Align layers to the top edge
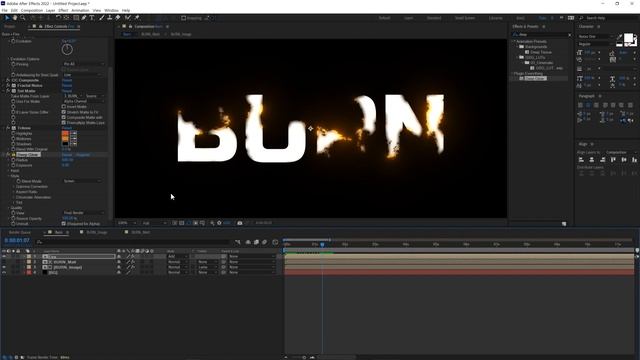640x360 pixels. [613, 160]
